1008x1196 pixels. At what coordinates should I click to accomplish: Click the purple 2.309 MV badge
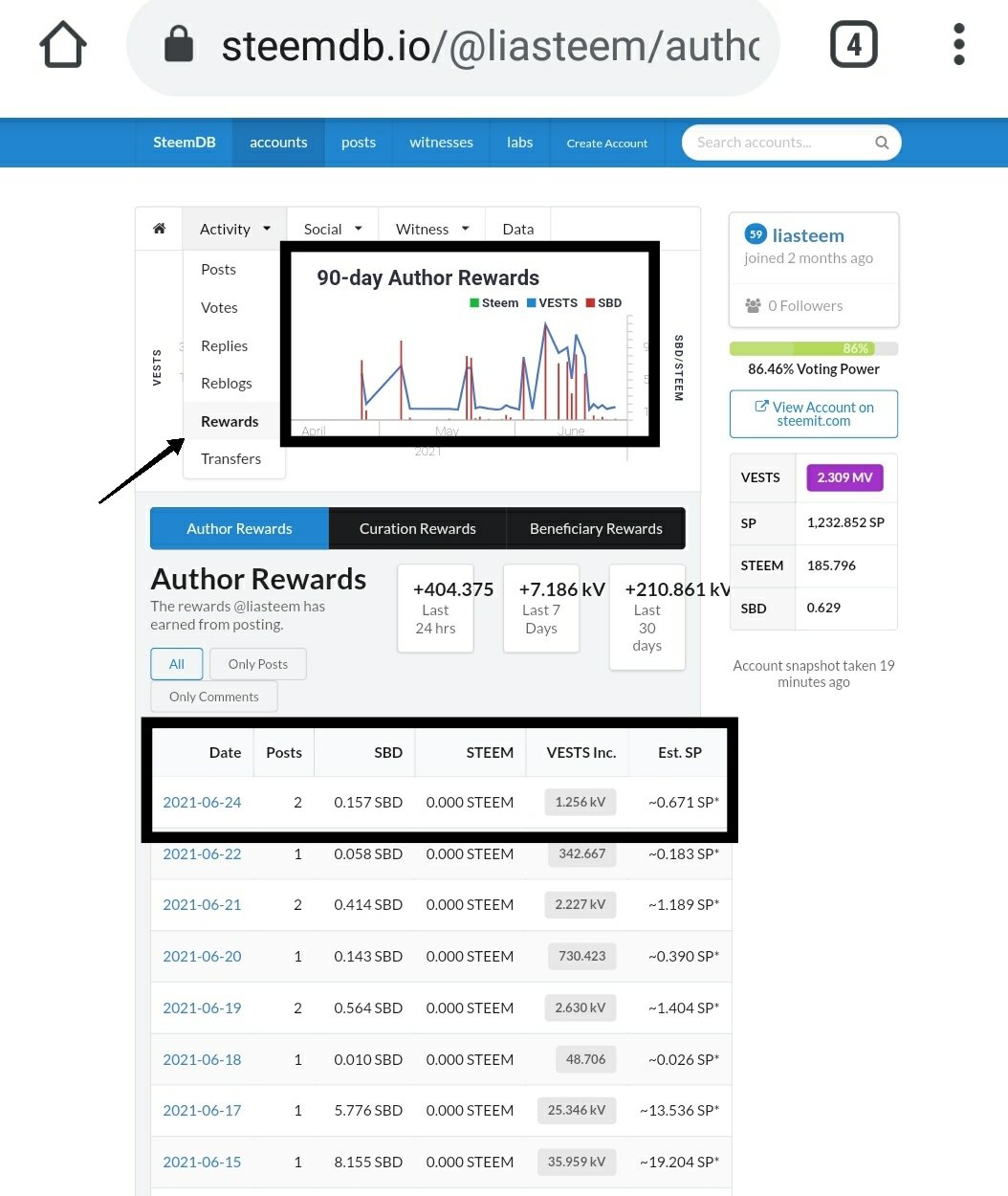coord(844,477)
